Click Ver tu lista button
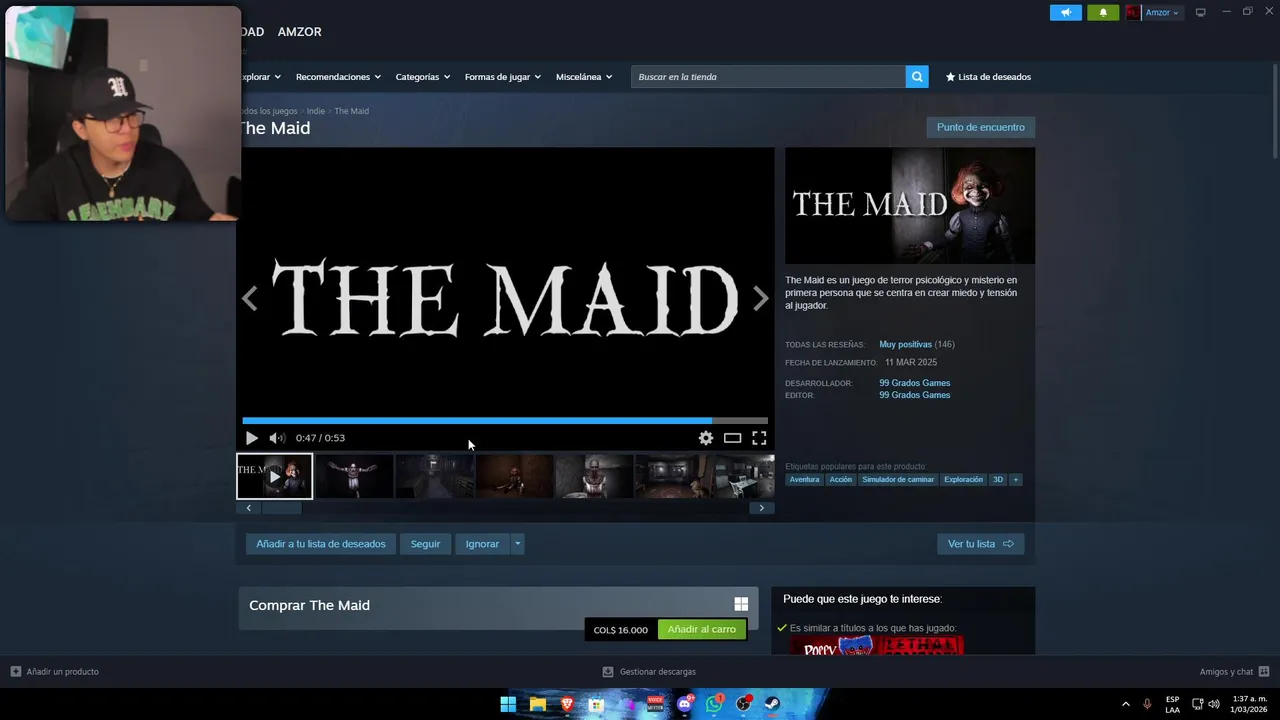This screenshot has height=720, width=1280. [980, 544]
